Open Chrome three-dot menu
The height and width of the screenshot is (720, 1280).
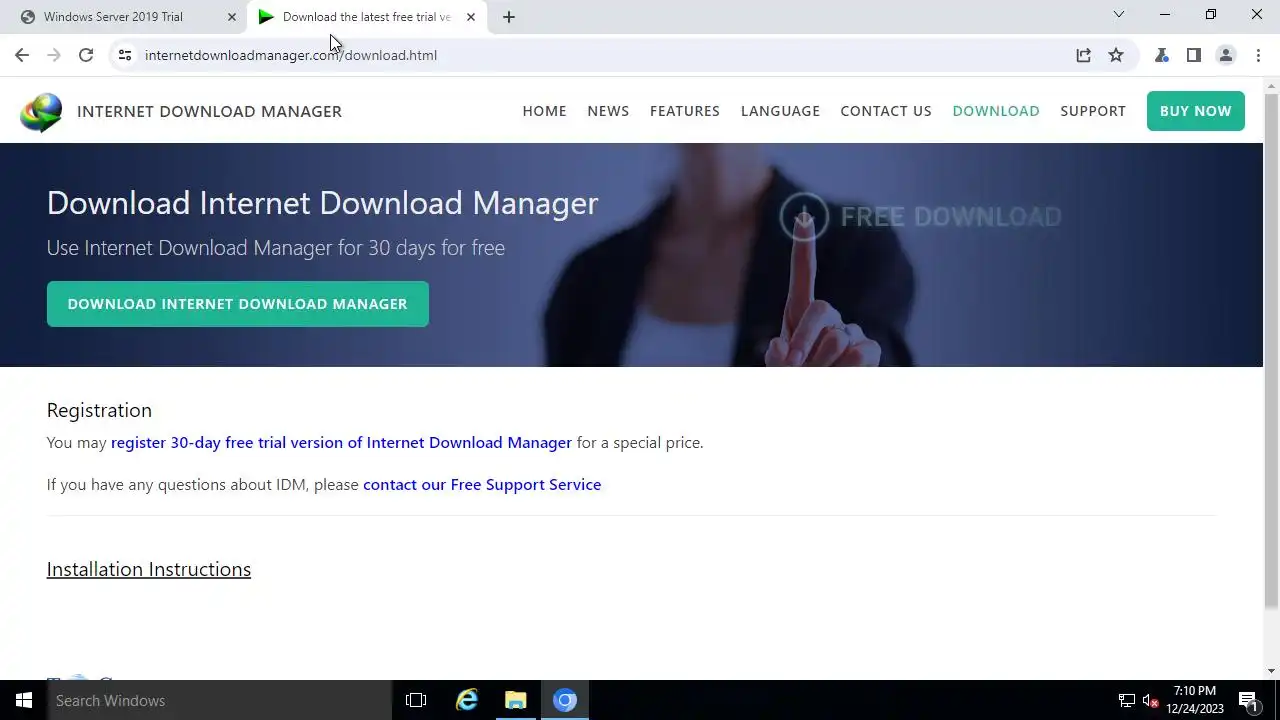click(x=1258, y=55)
